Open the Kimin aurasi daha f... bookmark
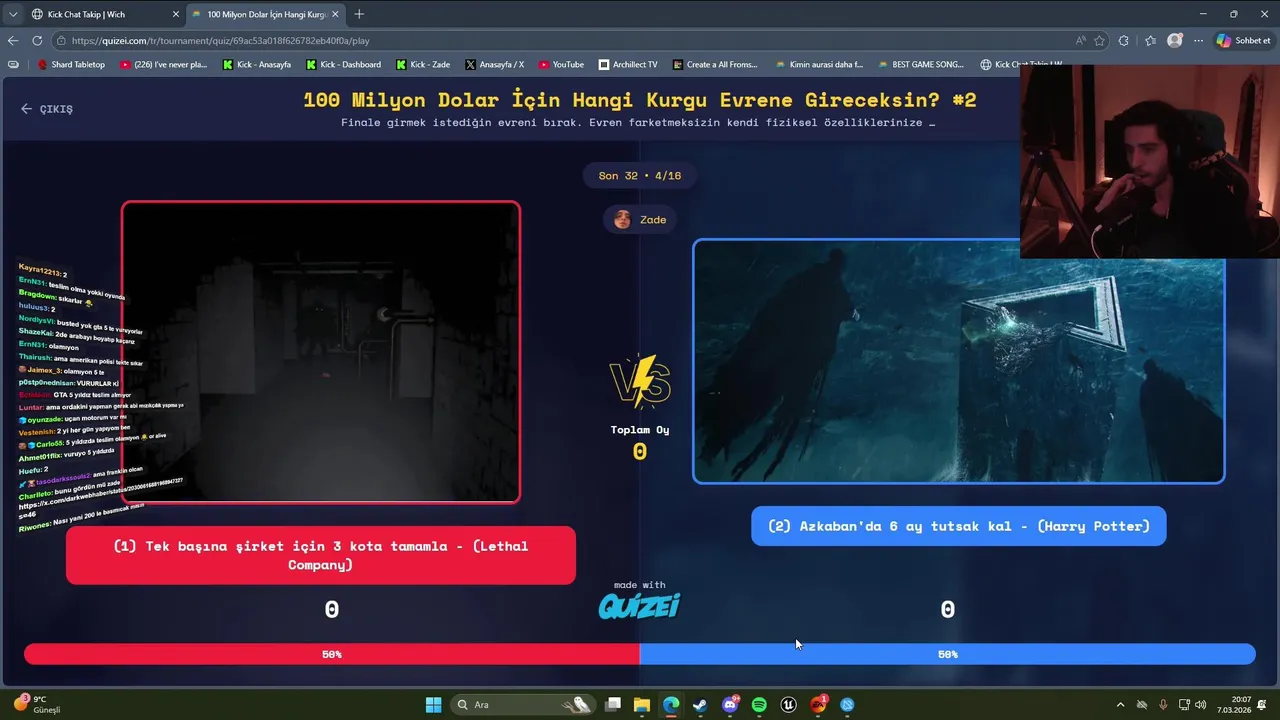Image resolution: width=1280 pixels, height=720 pixels. (820, 64)
